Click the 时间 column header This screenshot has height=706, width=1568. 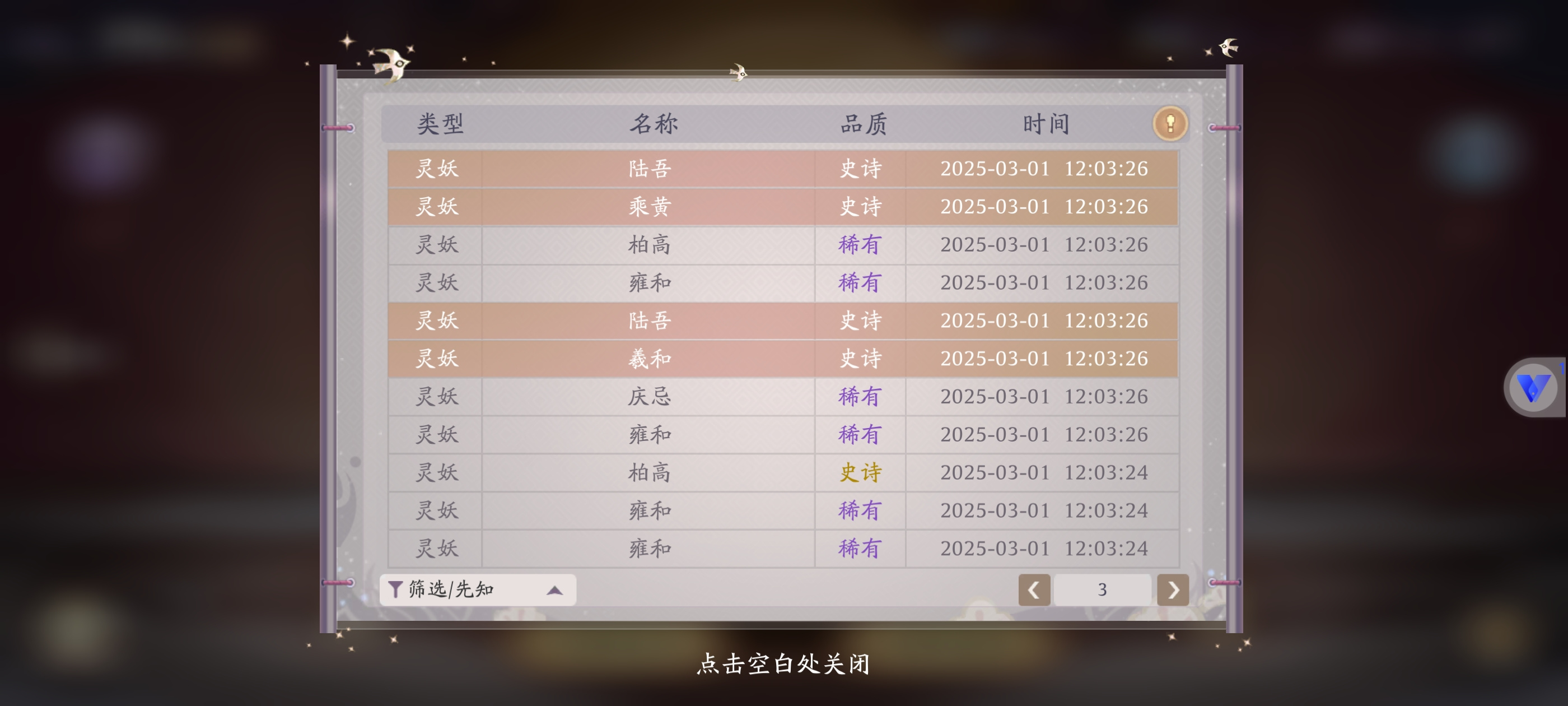coord(1046,124)
